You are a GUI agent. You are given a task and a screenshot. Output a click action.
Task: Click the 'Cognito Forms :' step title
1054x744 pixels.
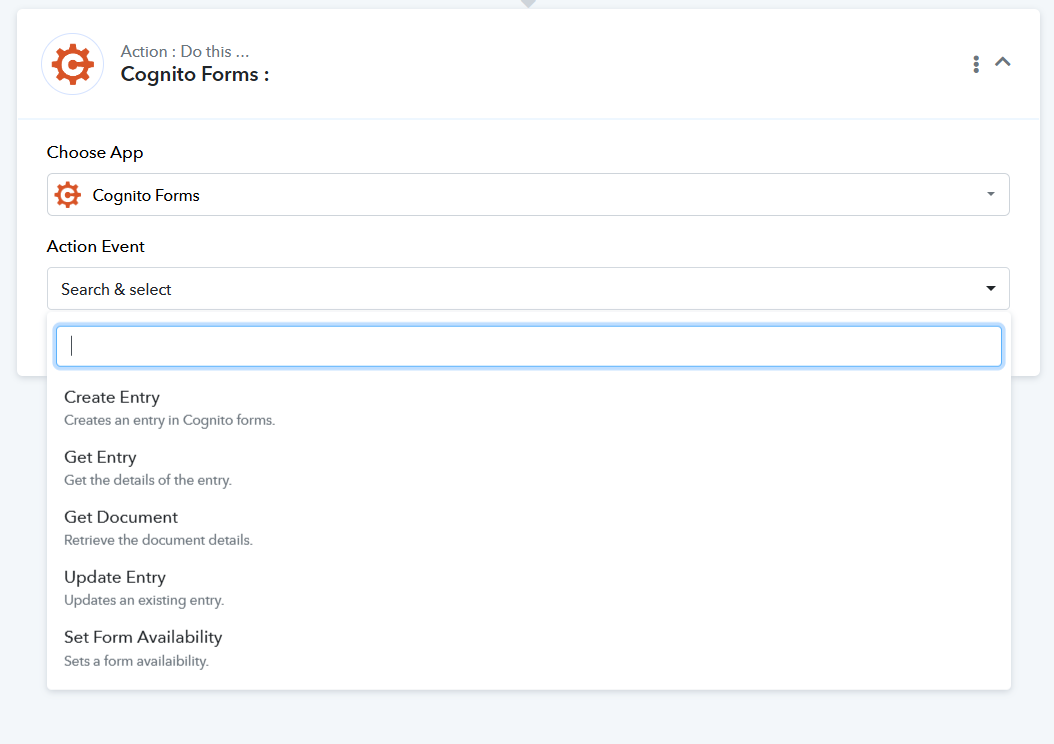click(x=195, y=74)
